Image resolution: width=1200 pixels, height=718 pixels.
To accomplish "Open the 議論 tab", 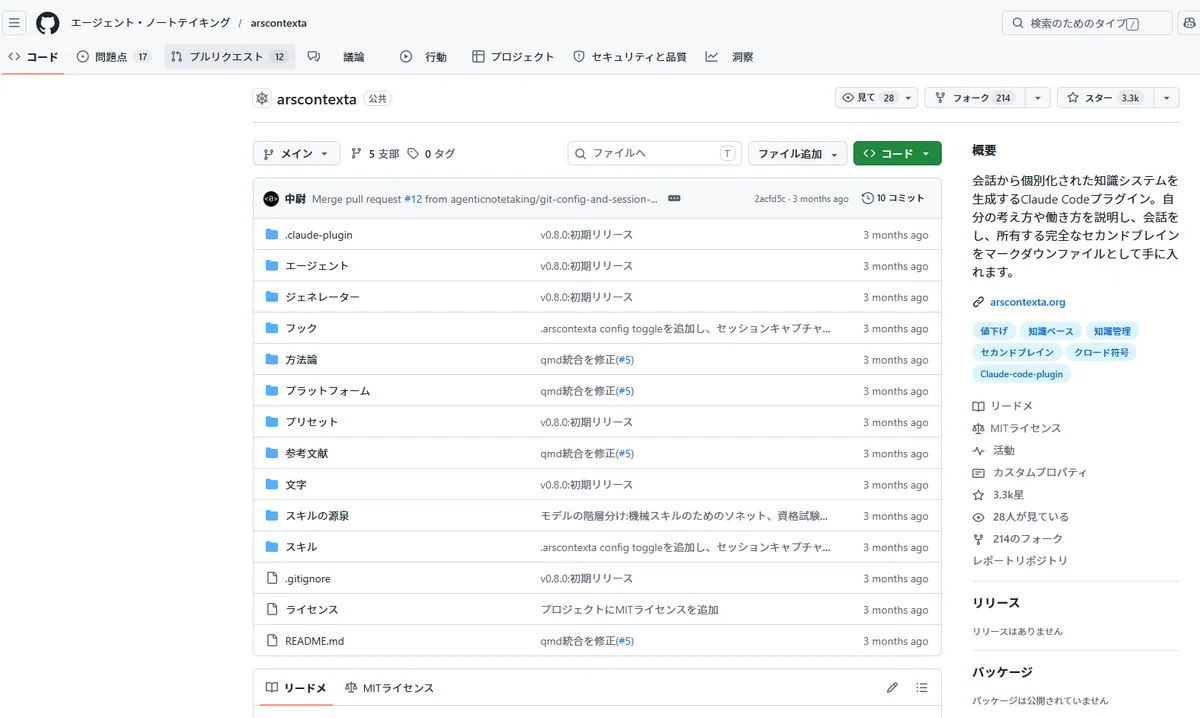I will point(353,57).
